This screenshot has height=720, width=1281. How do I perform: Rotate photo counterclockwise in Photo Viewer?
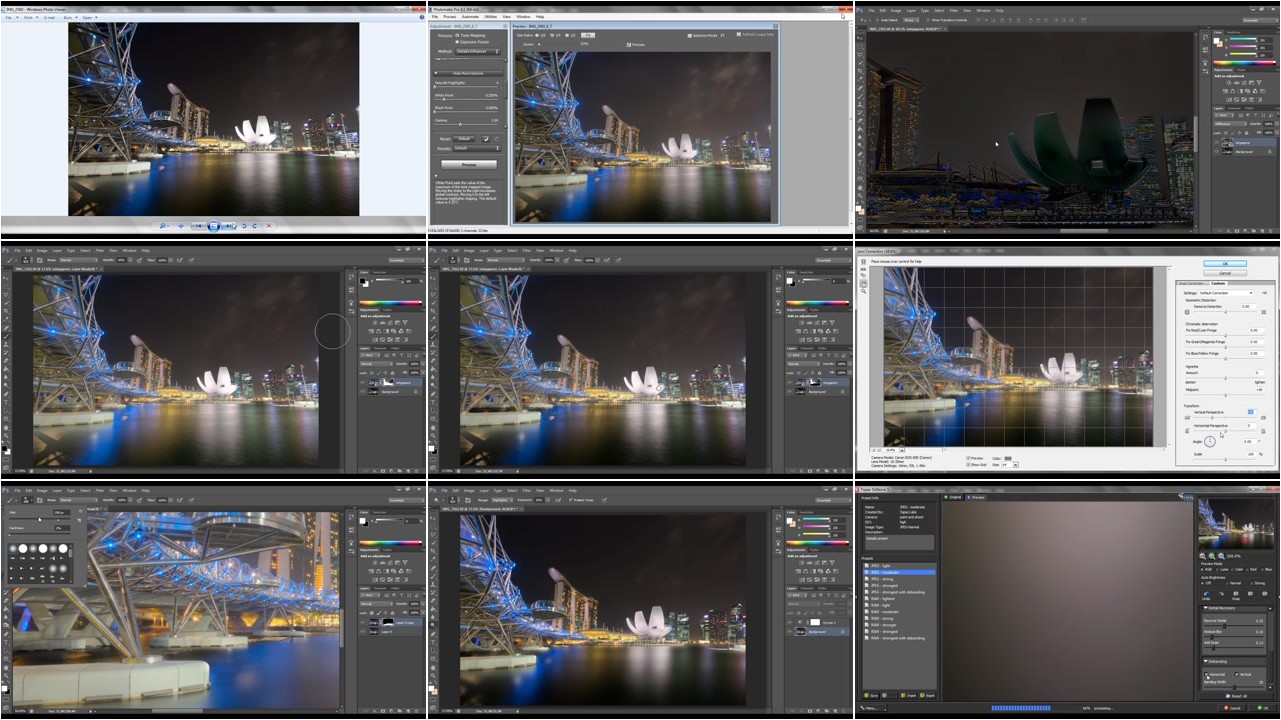pyautogui.click(x=244, y=225)
